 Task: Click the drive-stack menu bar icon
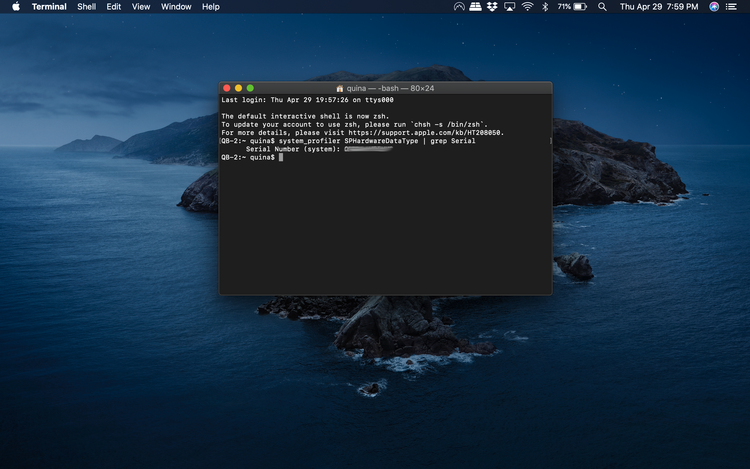coord(475,7)
